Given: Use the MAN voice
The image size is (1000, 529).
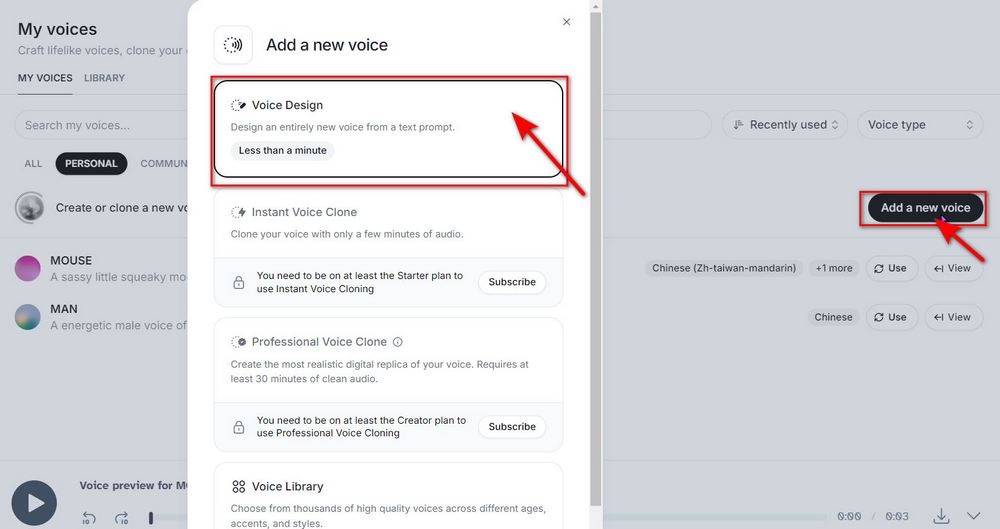Looking at the screenshot, I should point(891,317).
